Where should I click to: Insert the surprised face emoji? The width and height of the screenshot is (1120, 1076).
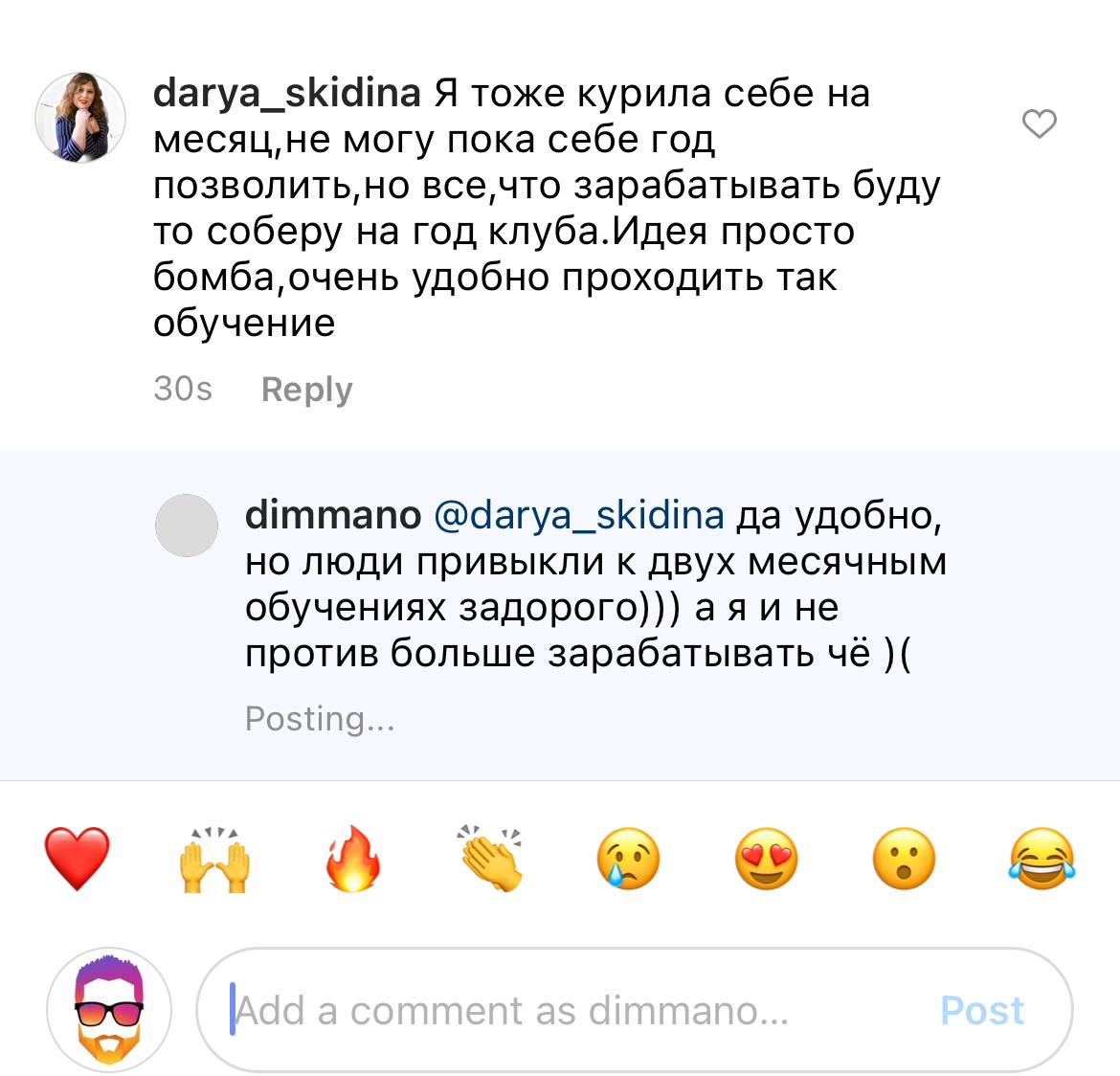(905, 859)
